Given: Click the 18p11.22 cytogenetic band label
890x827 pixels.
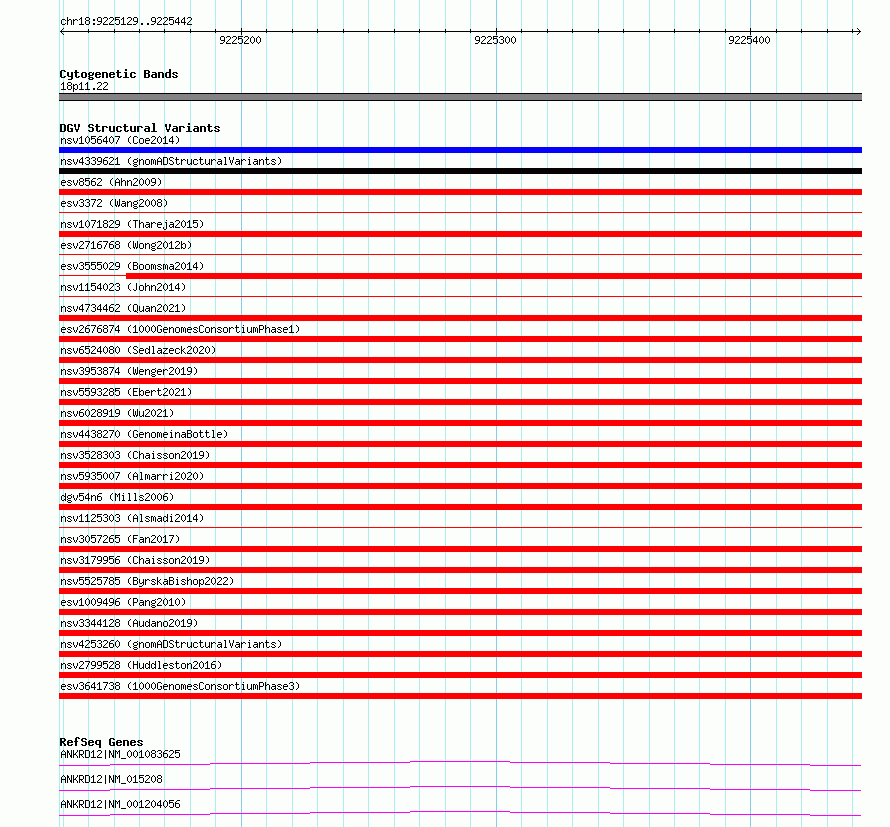Looking at the screenshot, I should click(84, 86).
